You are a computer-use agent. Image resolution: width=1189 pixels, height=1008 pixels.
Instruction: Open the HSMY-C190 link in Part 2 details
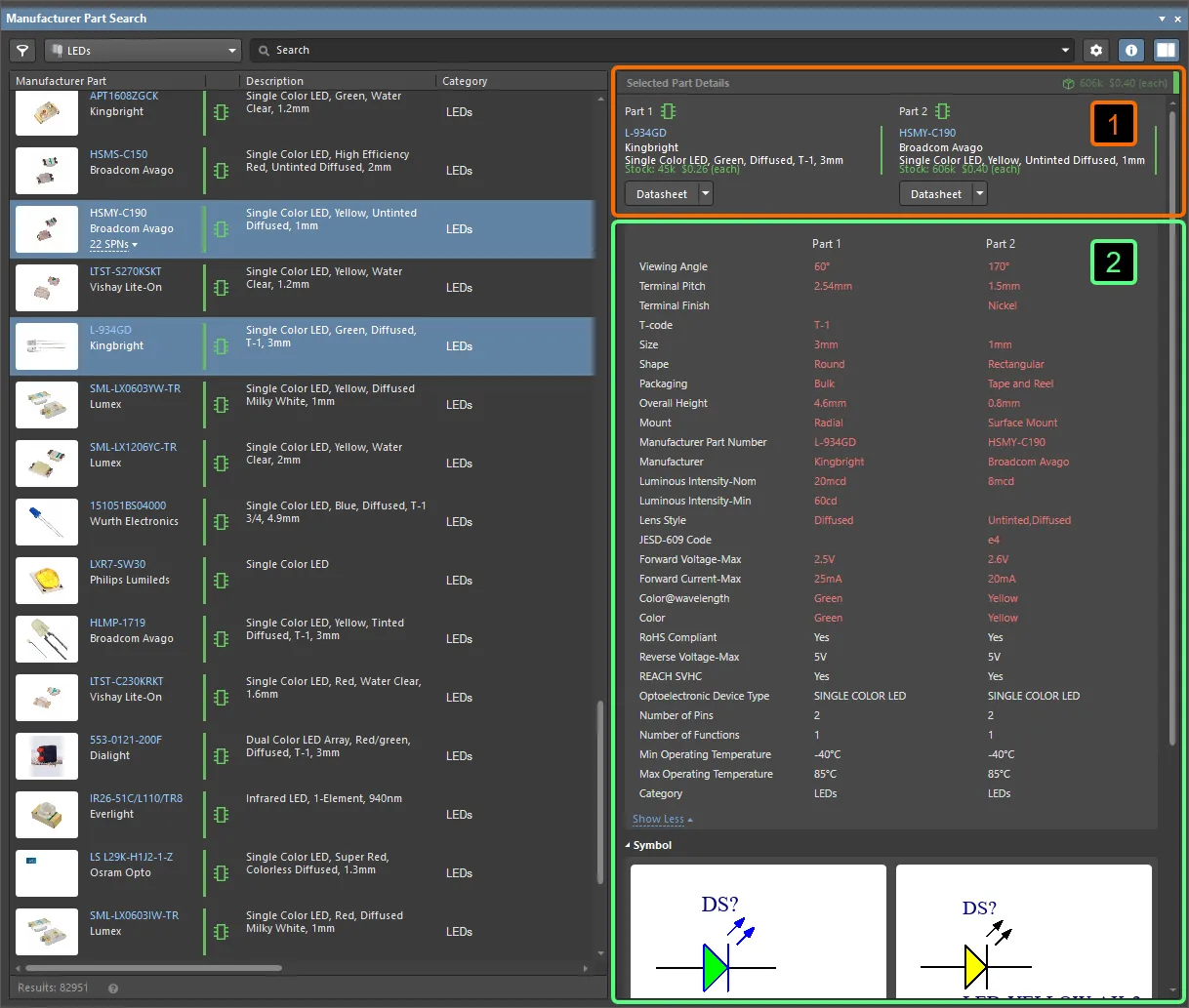[x=927, y=133]
